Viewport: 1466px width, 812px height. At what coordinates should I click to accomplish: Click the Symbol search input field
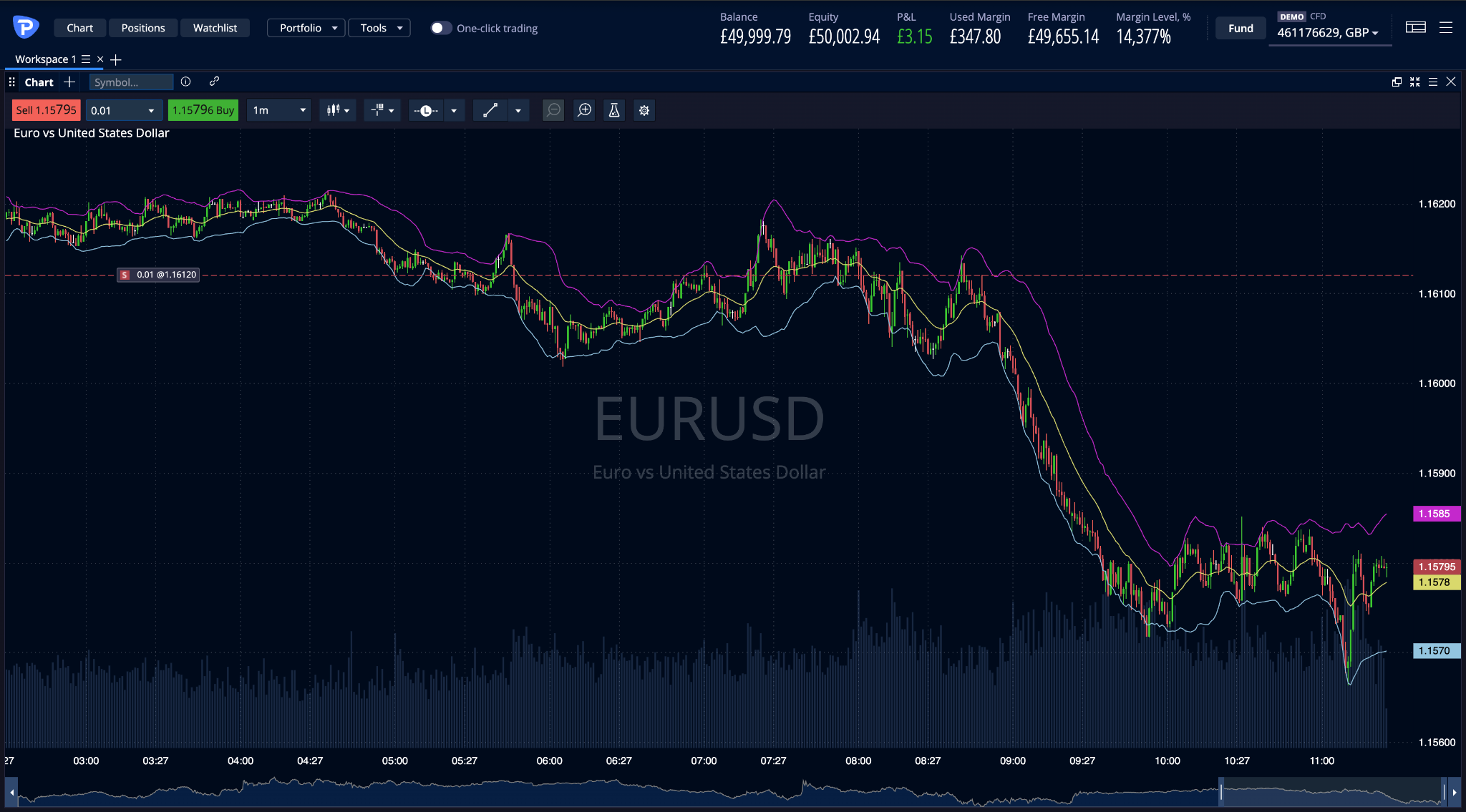(x=131, y=82)
